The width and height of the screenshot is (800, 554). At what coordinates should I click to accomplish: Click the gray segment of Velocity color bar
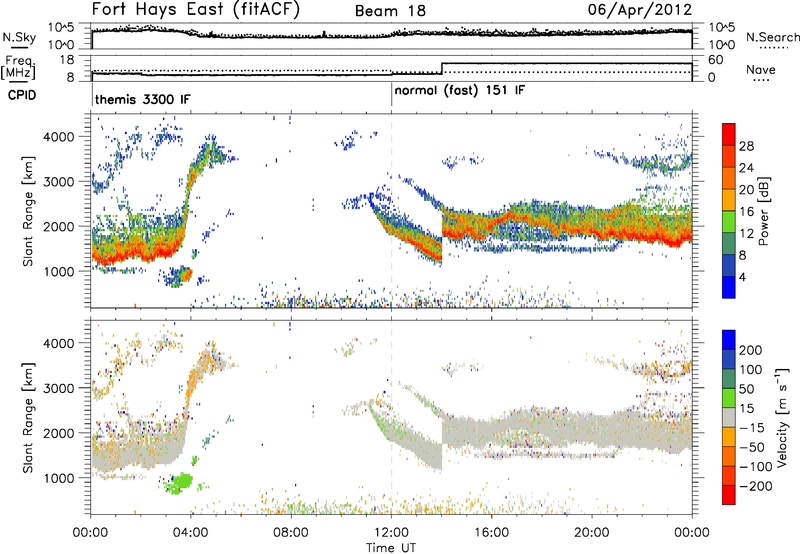tap(729, 417)
